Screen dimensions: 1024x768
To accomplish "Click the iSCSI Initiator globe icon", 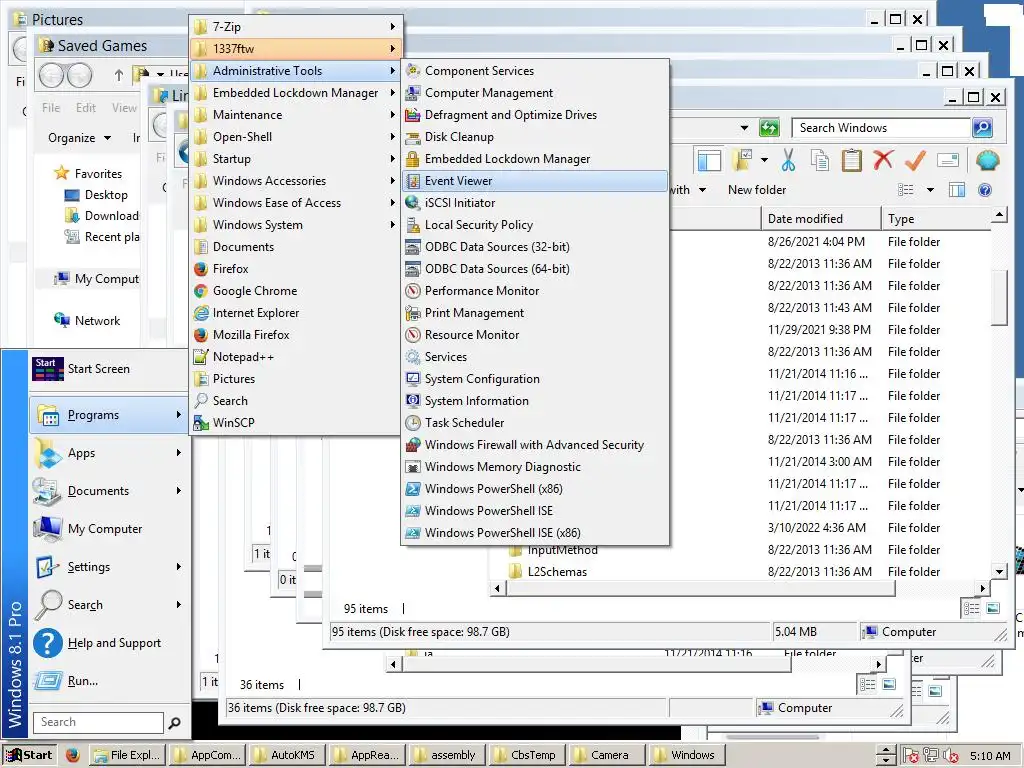I will [412, 203].
